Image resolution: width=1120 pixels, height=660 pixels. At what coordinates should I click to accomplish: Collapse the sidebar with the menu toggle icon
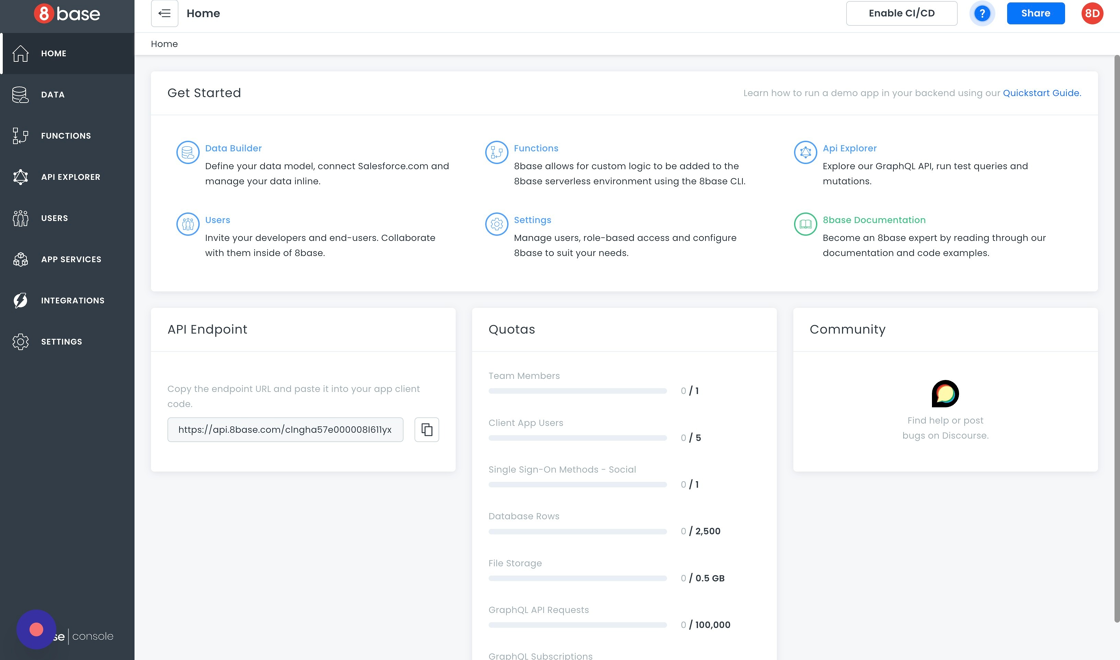(165, 14)
